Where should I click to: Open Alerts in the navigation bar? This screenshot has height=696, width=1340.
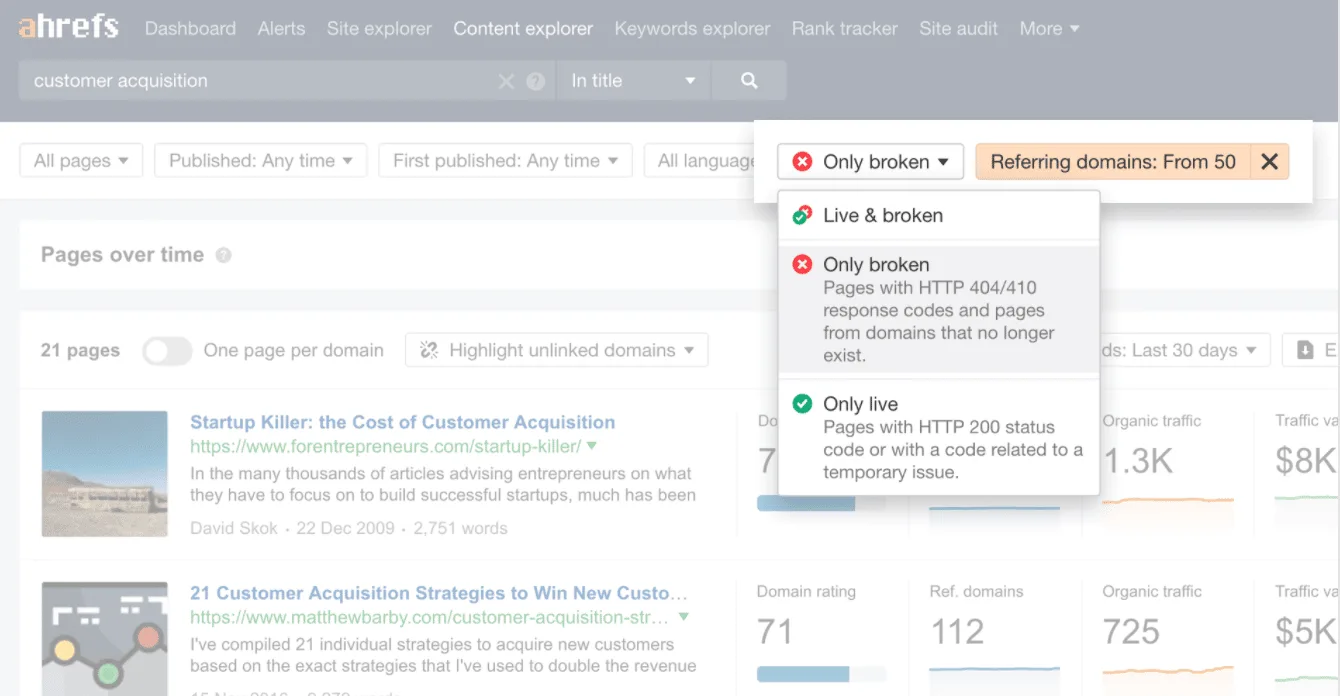coord(281,29)
